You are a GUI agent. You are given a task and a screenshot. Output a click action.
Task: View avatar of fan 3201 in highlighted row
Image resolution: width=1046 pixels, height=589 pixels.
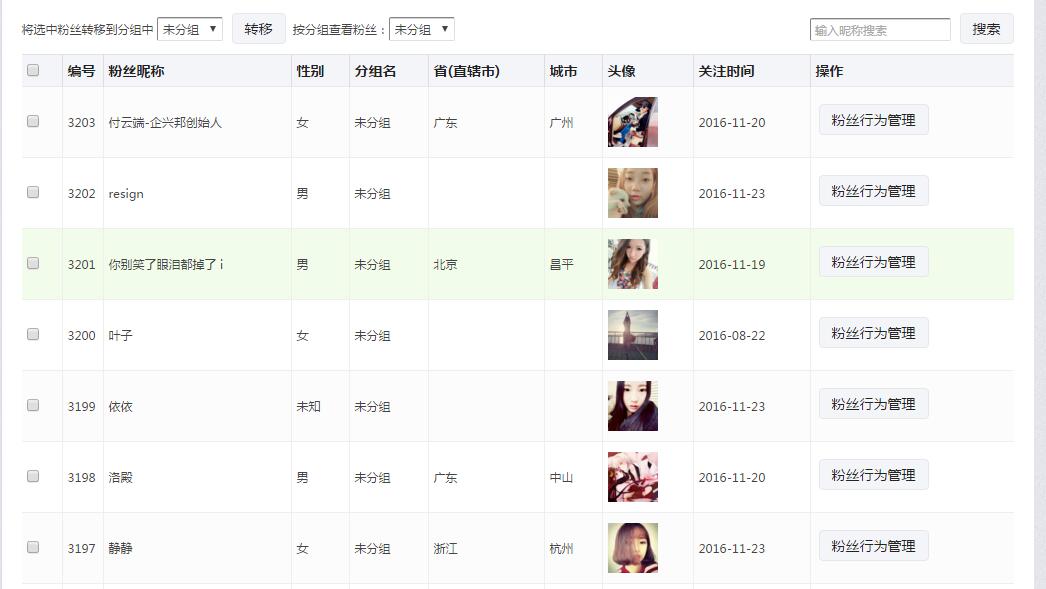pyautogui.click(x=632, y=264)
